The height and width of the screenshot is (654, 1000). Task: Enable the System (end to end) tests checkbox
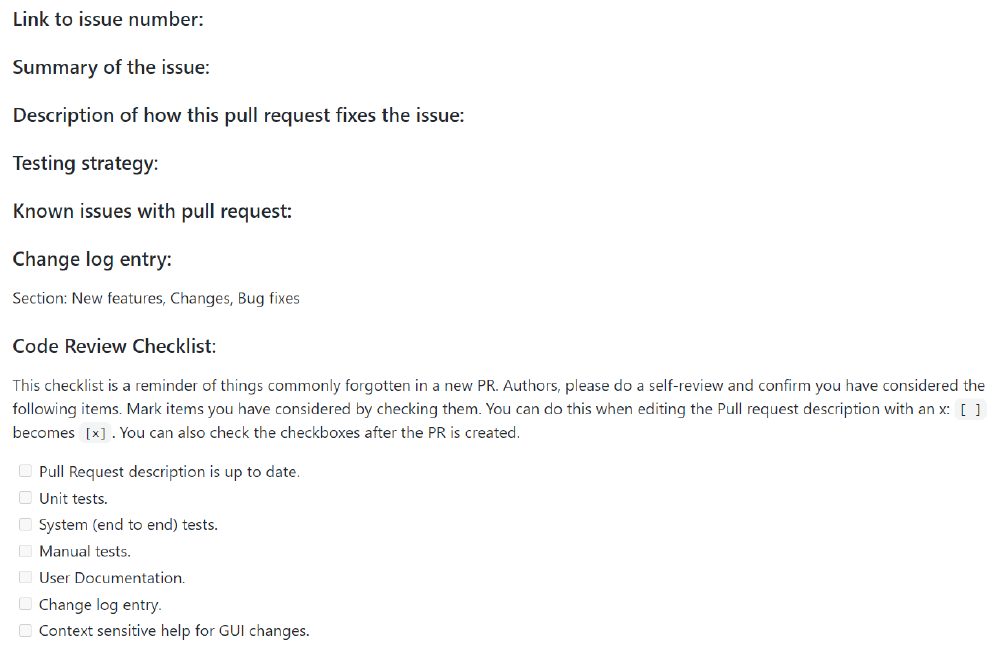pyautogui.click(x=26, y=524)
